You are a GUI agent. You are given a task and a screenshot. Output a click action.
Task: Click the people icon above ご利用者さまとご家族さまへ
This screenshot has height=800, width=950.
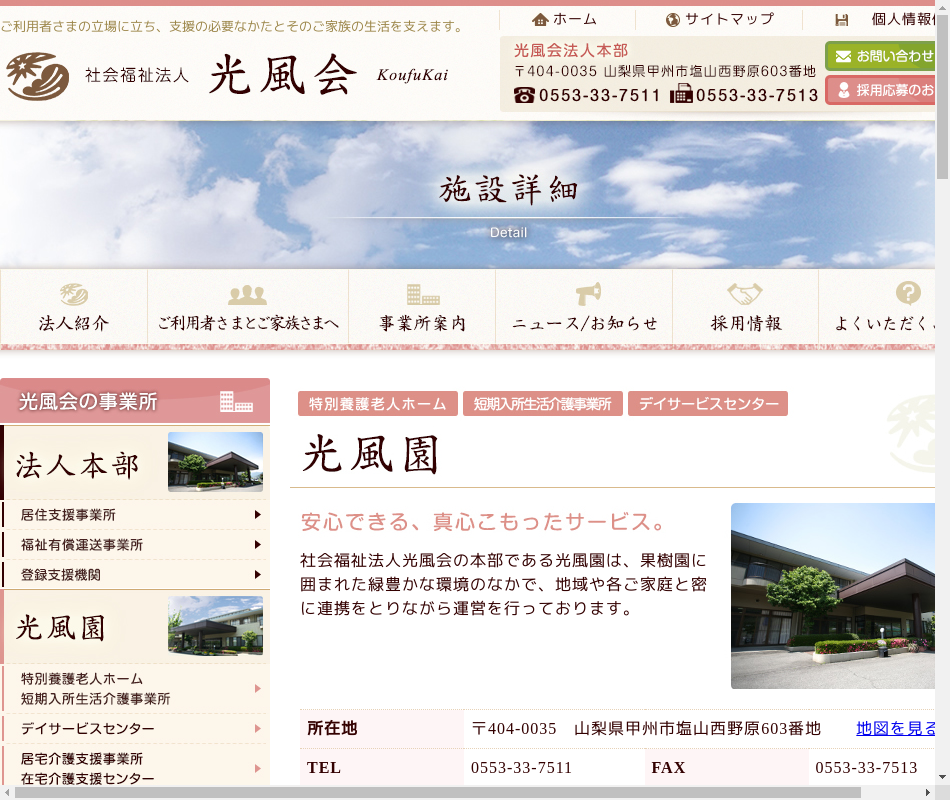pos(247,295)
